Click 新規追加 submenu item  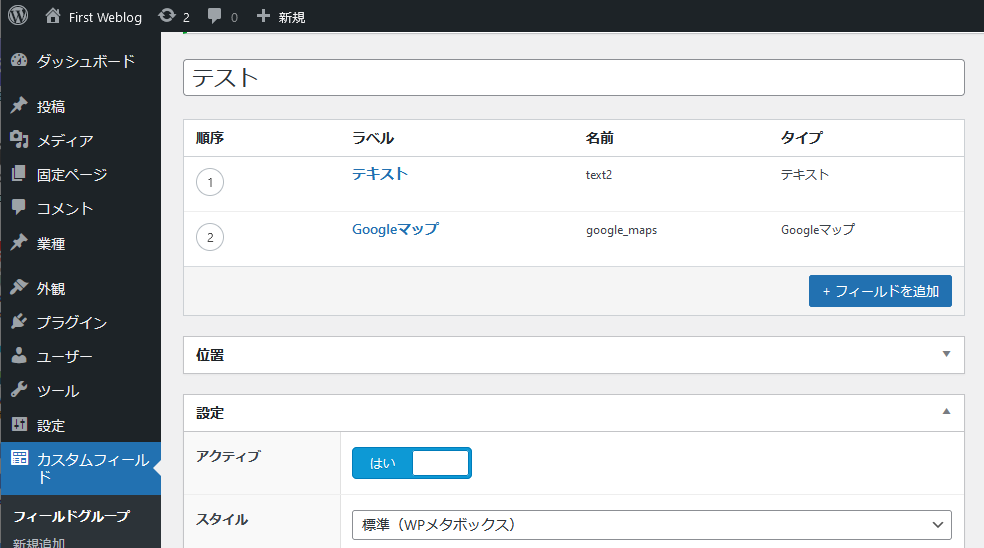39,542
